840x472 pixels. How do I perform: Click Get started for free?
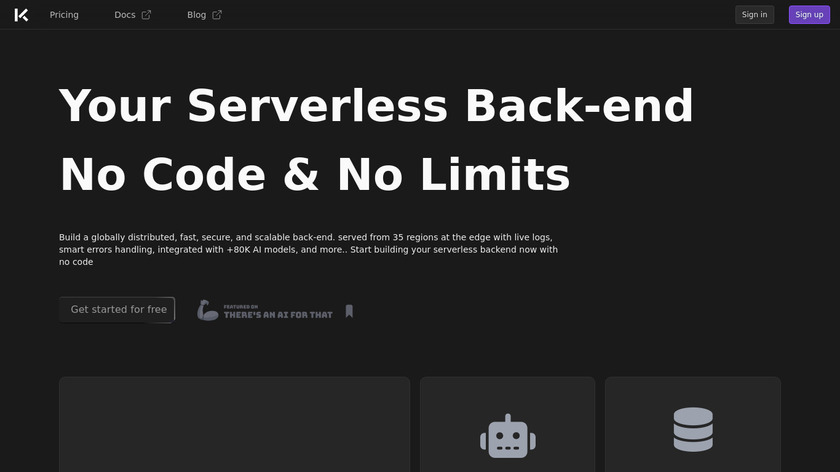pyautogui.click(x=117, y=310)
